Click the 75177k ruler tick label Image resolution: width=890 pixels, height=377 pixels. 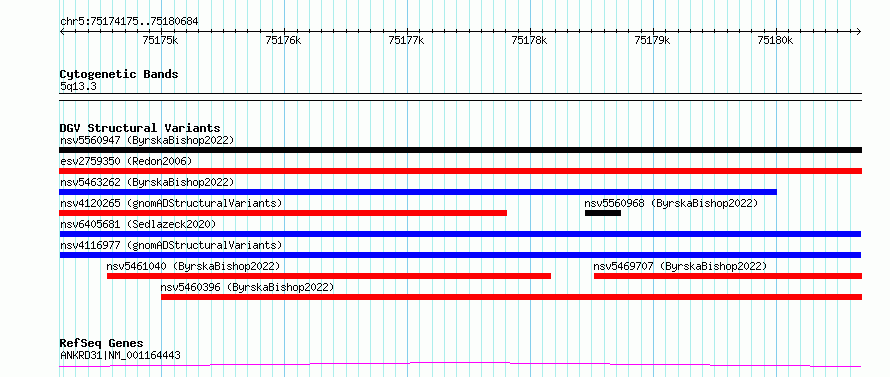click(407, 40)
